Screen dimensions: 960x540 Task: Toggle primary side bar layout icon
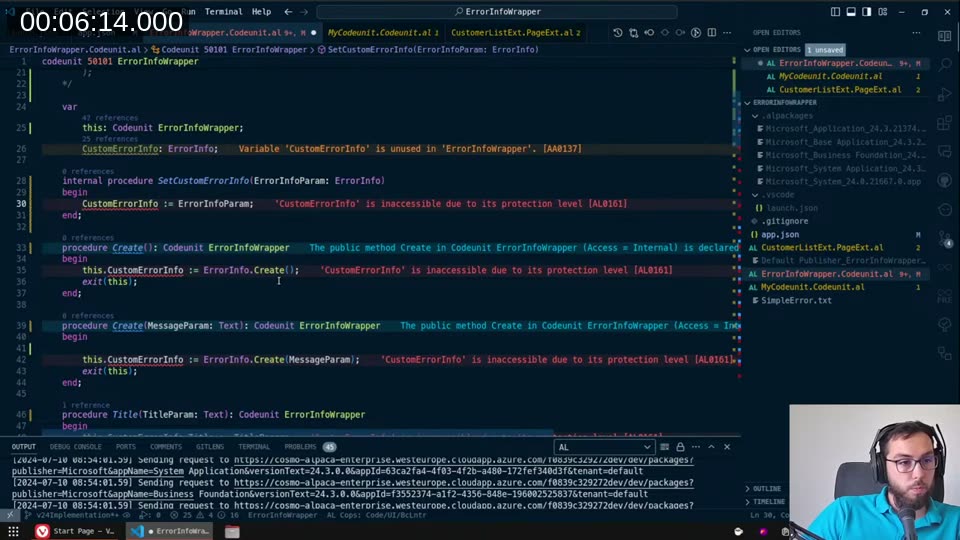pyautogui.click(x=835, y=12)
